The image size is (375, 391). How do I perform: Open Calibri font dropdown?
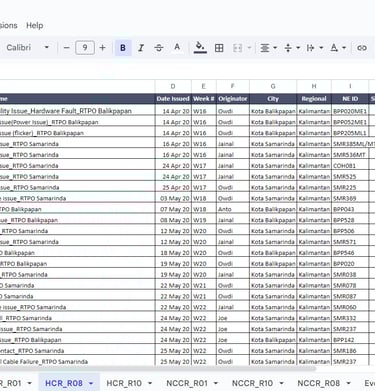point(28,48)
